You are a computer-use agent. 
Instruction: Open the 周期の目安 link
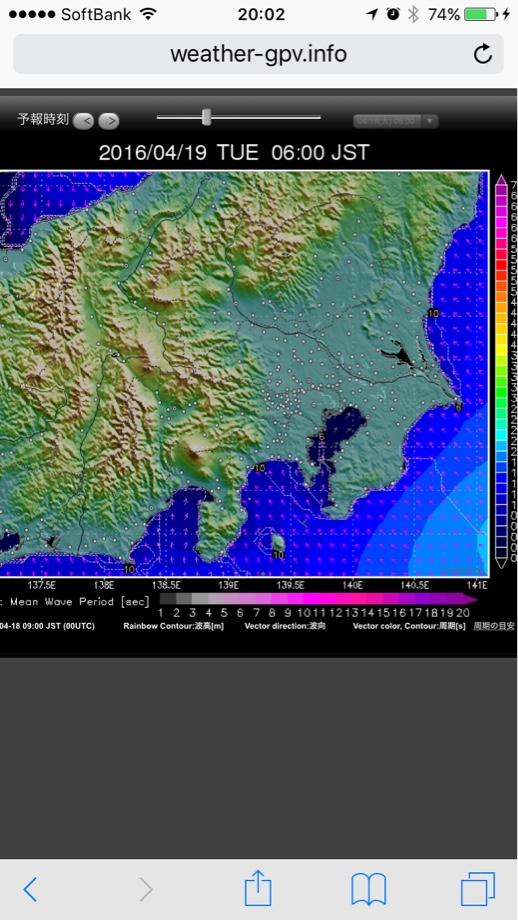pos(494,626)
